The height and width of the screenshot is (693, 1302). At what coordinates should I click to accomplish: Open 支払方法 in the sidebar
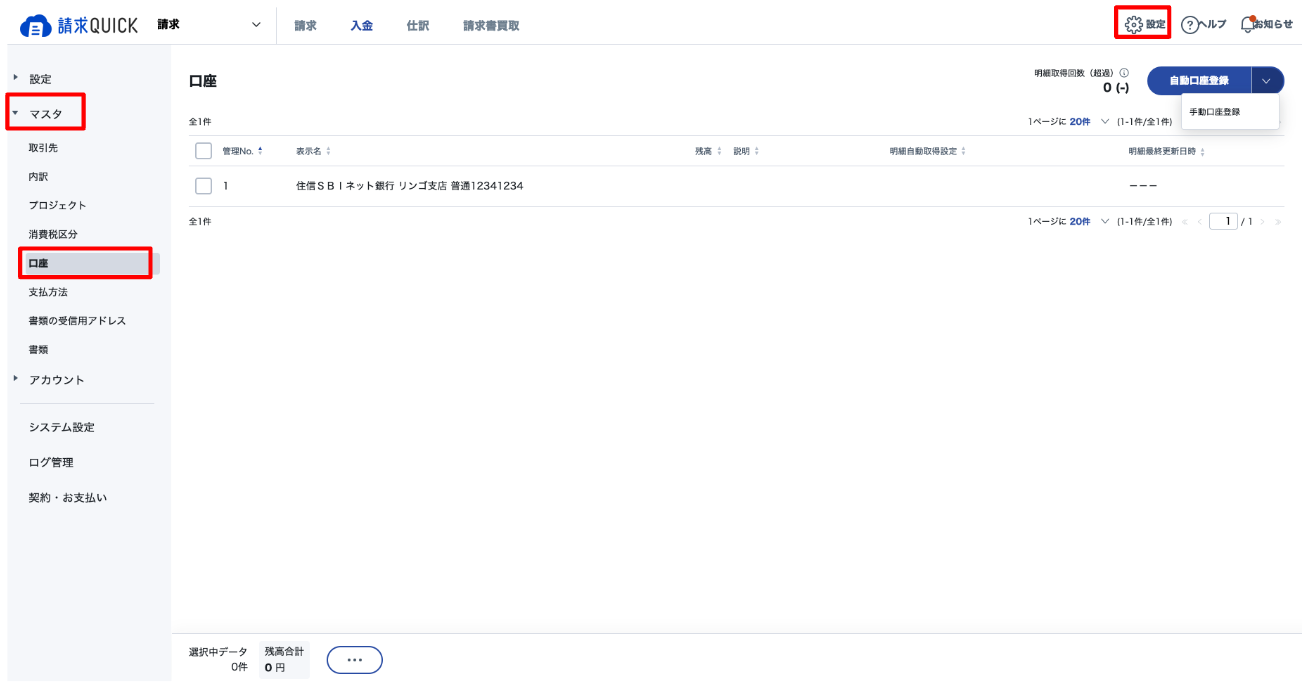[48, 293]
